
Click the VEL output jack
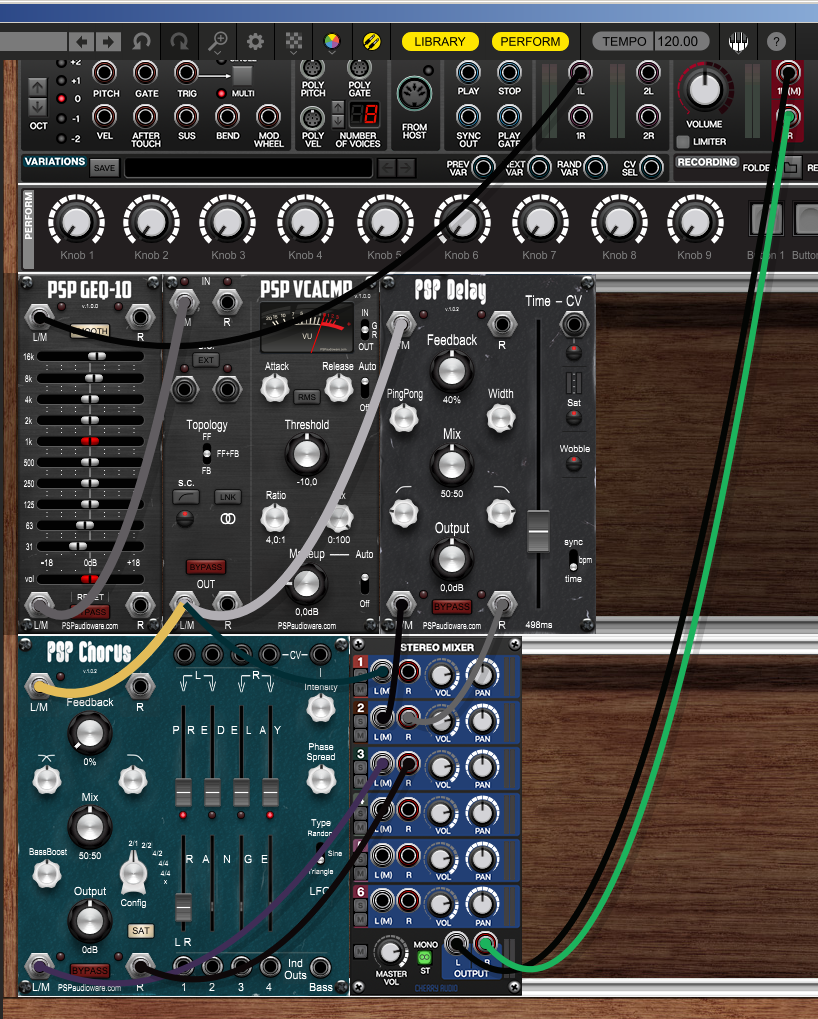[x=104, y=116]
